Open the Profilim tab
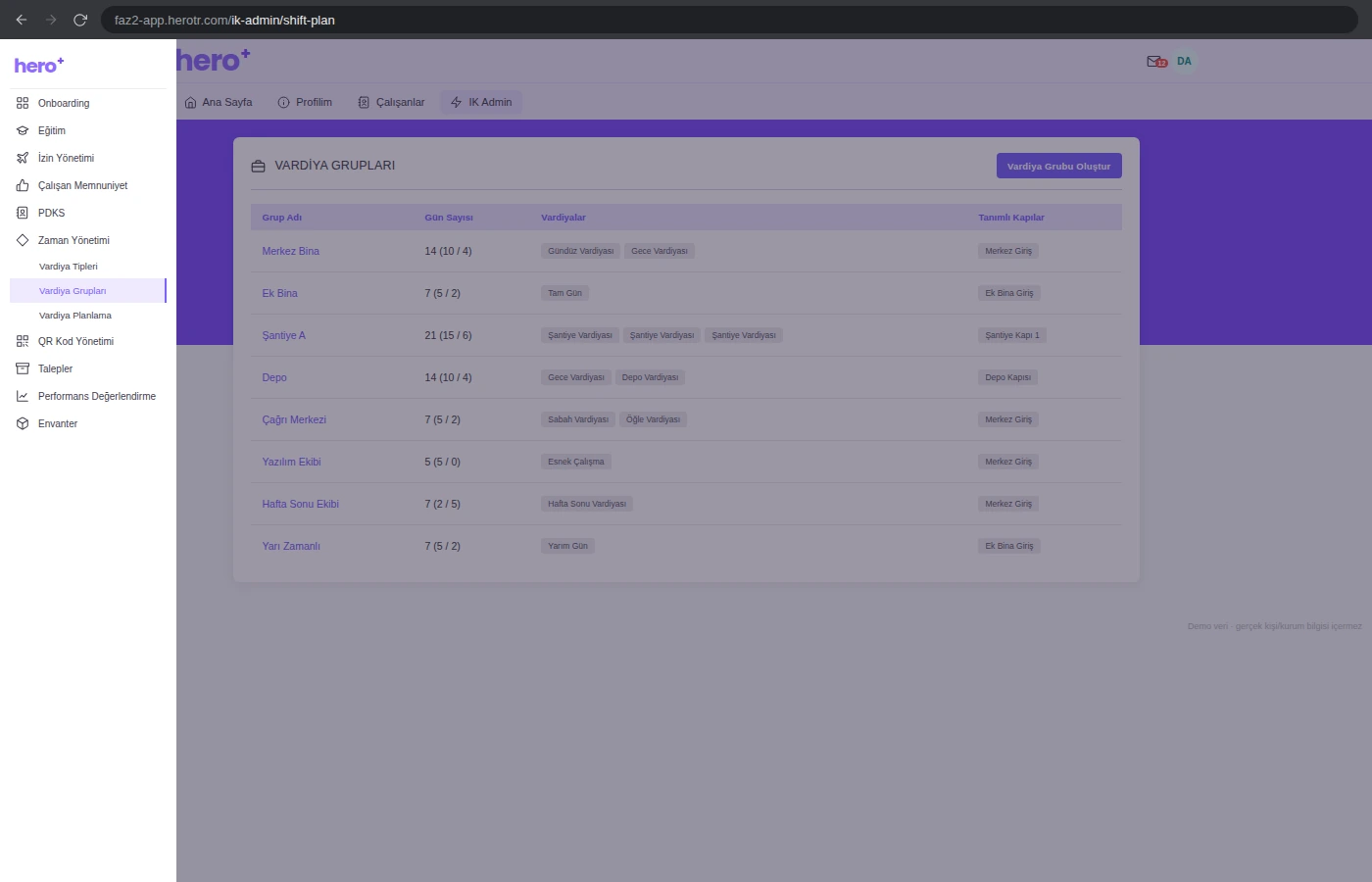Image resolution: width=1372 pixels, height=882 pixels. coord(305,102)
